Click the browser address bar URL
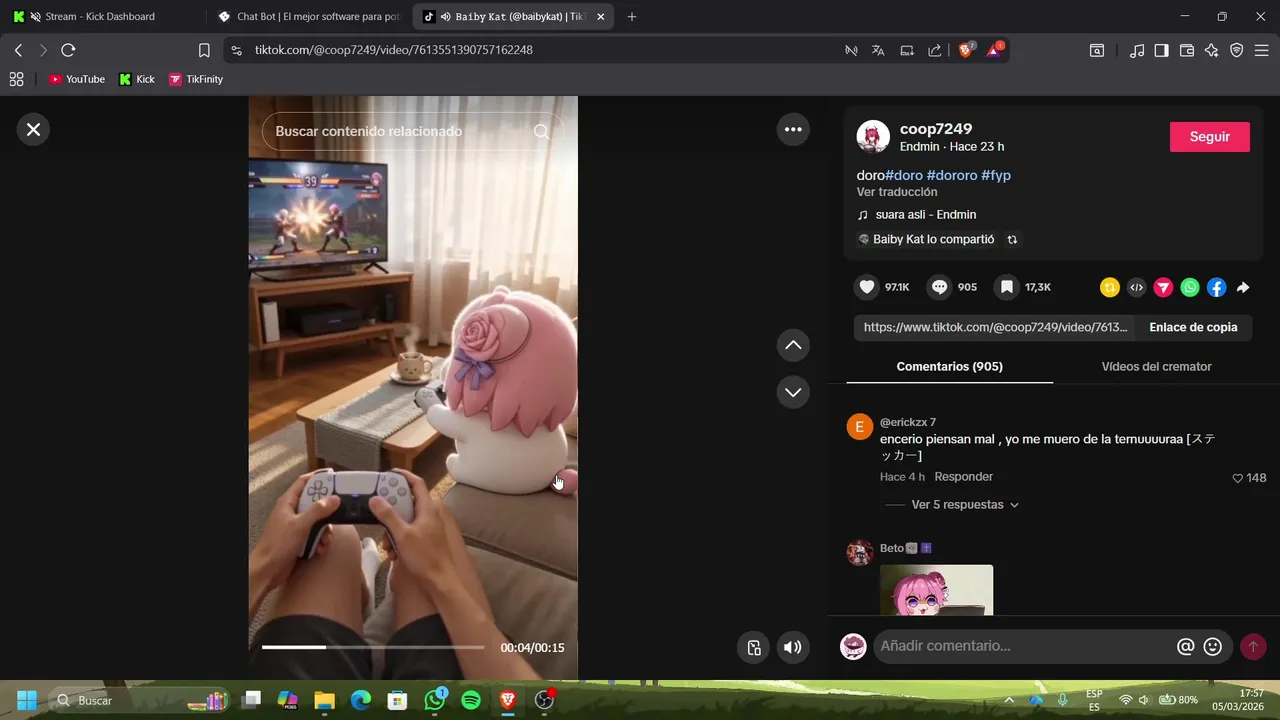This screenshot has width=1280, height=720. click(x=393, y=50)
